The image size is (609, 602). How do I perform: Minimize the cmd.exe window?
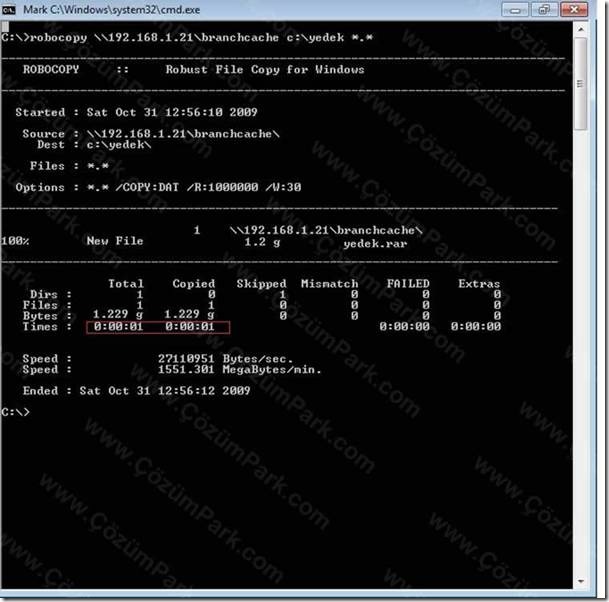[x=515, y=10]
